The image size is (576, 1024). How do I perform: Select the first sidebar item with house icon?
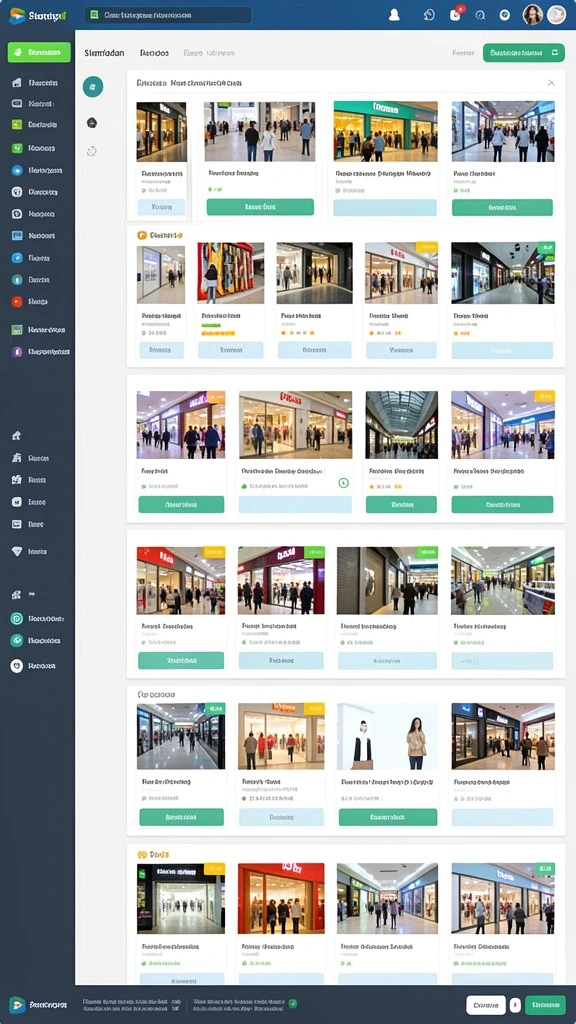click(x=37, y=83)
